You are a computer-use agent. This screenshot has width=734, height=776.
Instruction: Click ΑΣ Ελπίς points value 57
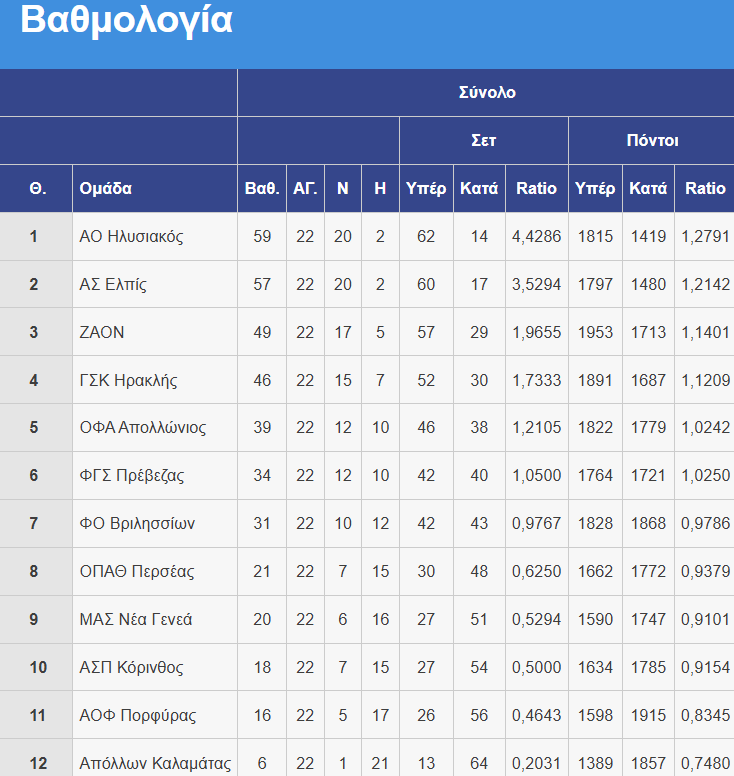262,285
